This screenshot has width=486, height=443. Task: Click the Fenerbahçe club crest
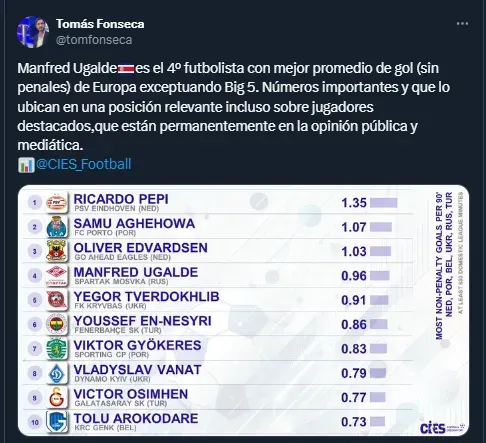pos(56,324)
